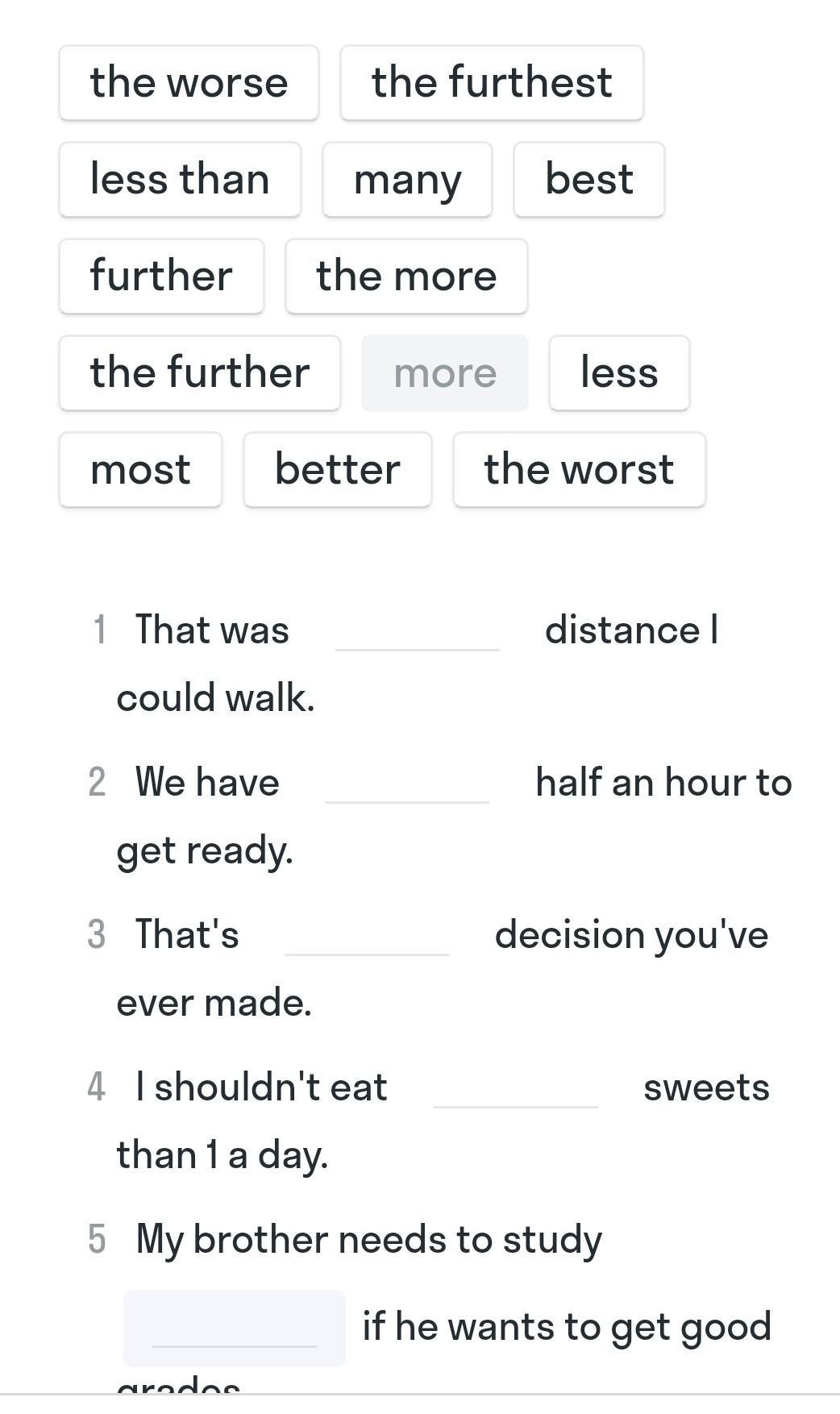Click the greyed-out "more" chip
This screenshot has width=840, height=1414.
pyautogui.click(x=445, y=373)
